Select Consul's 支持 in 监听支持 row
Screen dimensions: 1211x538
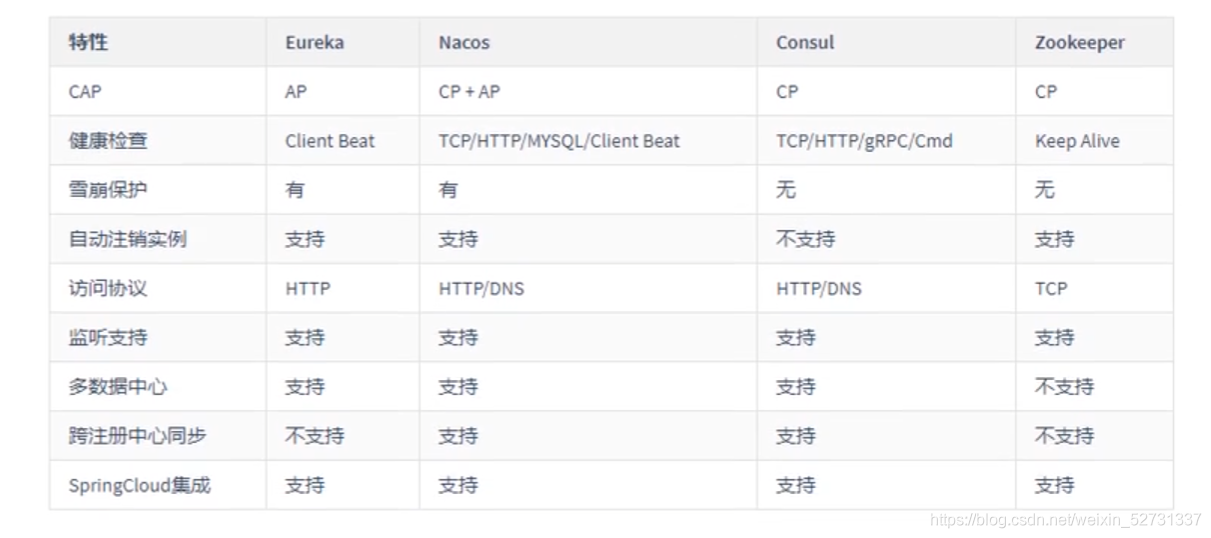click(796, 337)
